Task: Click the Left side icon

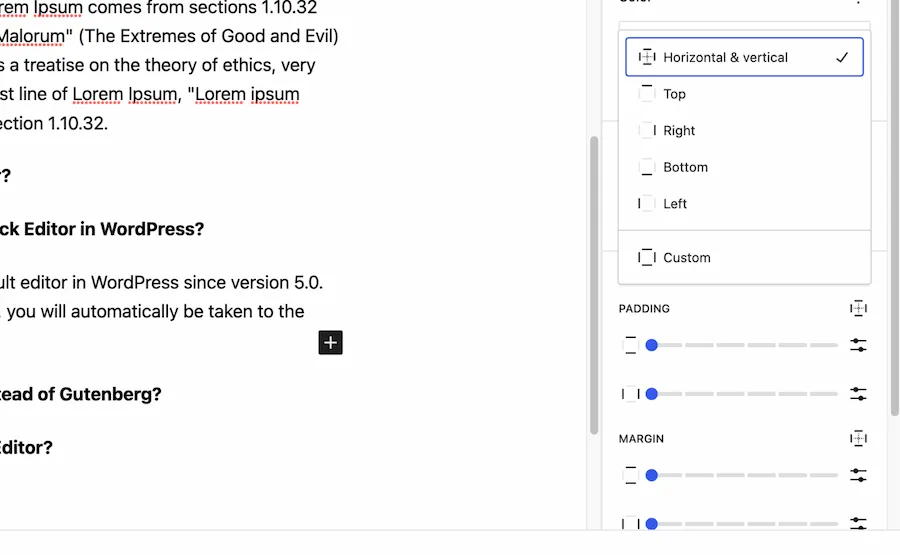Action: click(646, 204)
